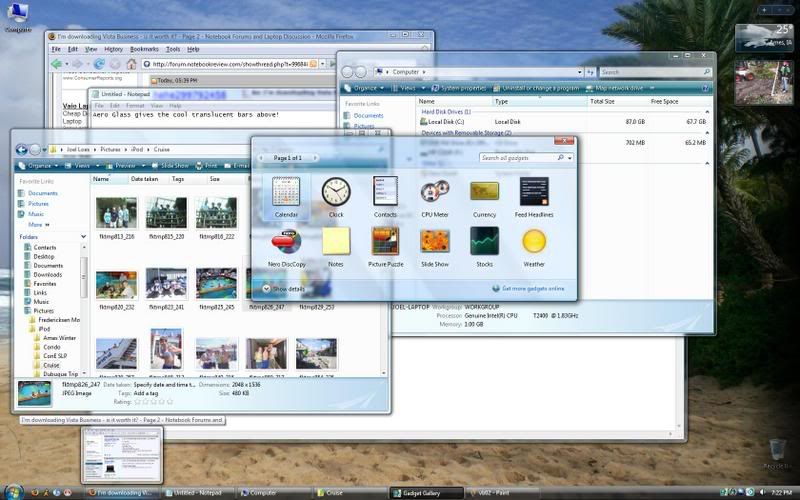Click Add a tag in details pane

tap(146, 393)
